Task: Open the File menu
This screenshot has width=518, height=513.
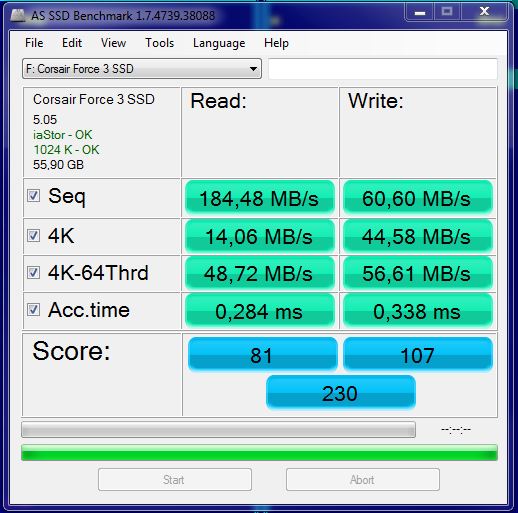Action: (34, 43)
